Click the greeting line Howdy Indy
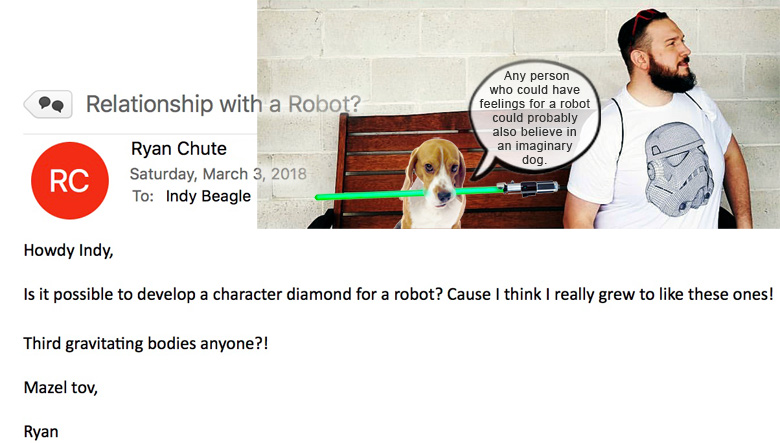The width and height of the screenshot is (780, 443). pos(69,250)
